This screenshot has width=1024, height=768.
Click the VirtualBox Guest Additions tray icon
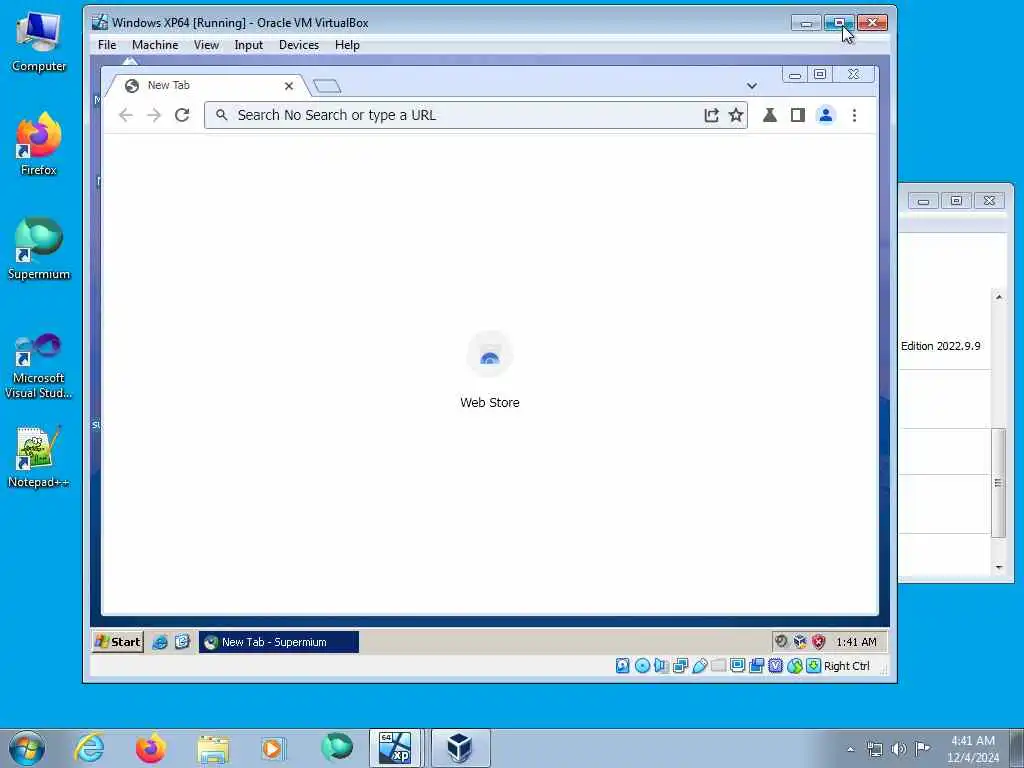coord(800,641)
